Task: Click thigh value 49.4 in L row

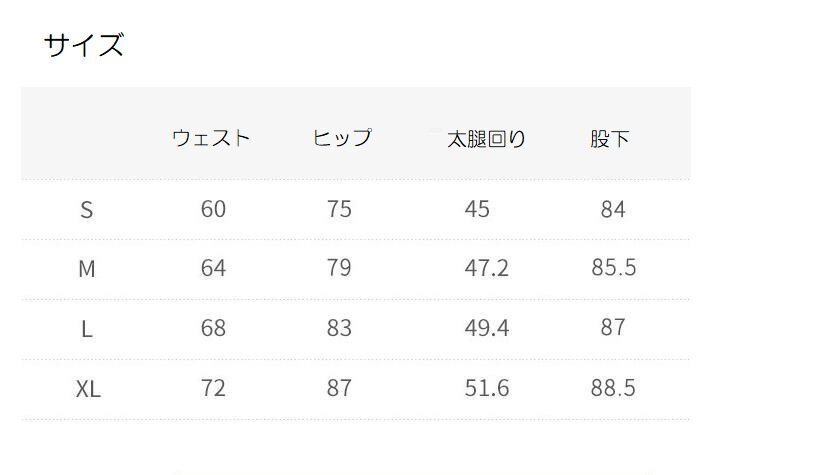Action: pos(487,328)
